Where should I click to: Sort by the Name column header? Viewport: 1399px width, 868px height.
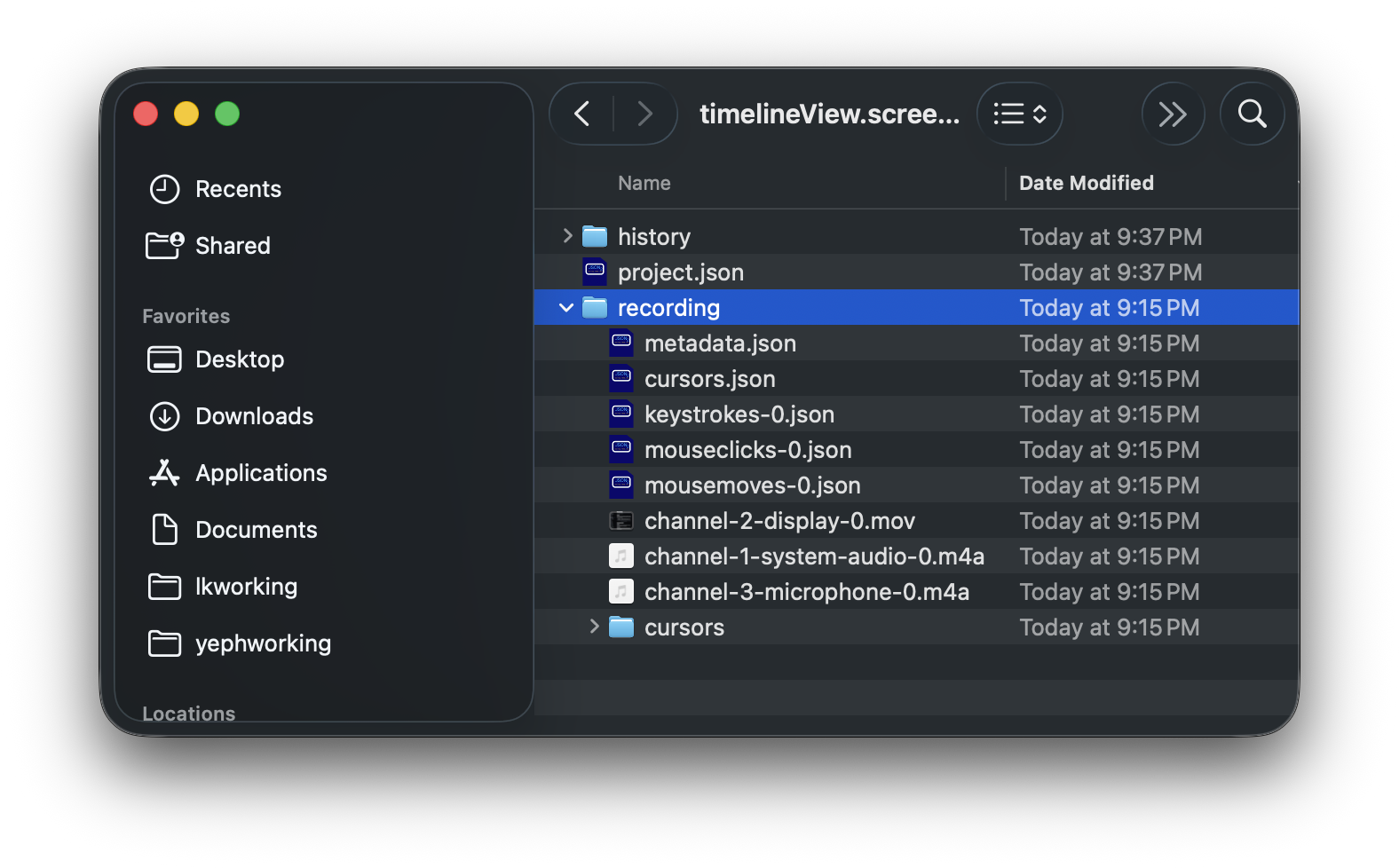tap(644, 183)
